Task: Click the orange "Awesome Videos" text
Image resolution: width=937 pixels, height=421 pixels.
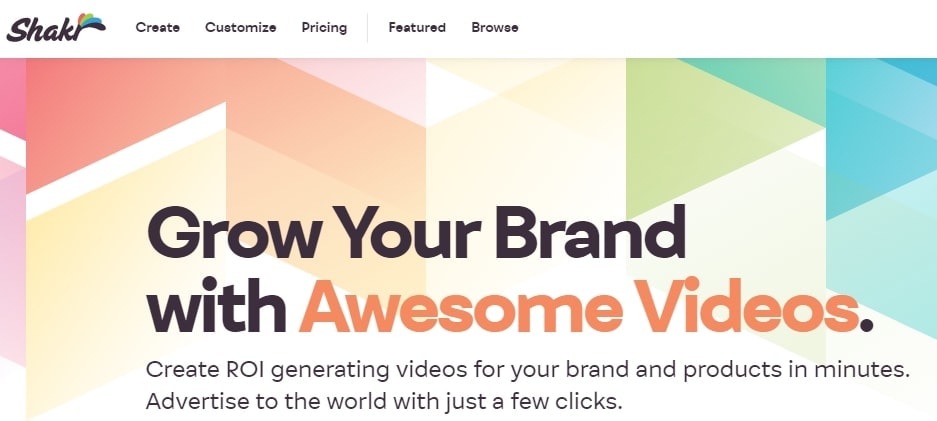Action: [578, 305]
